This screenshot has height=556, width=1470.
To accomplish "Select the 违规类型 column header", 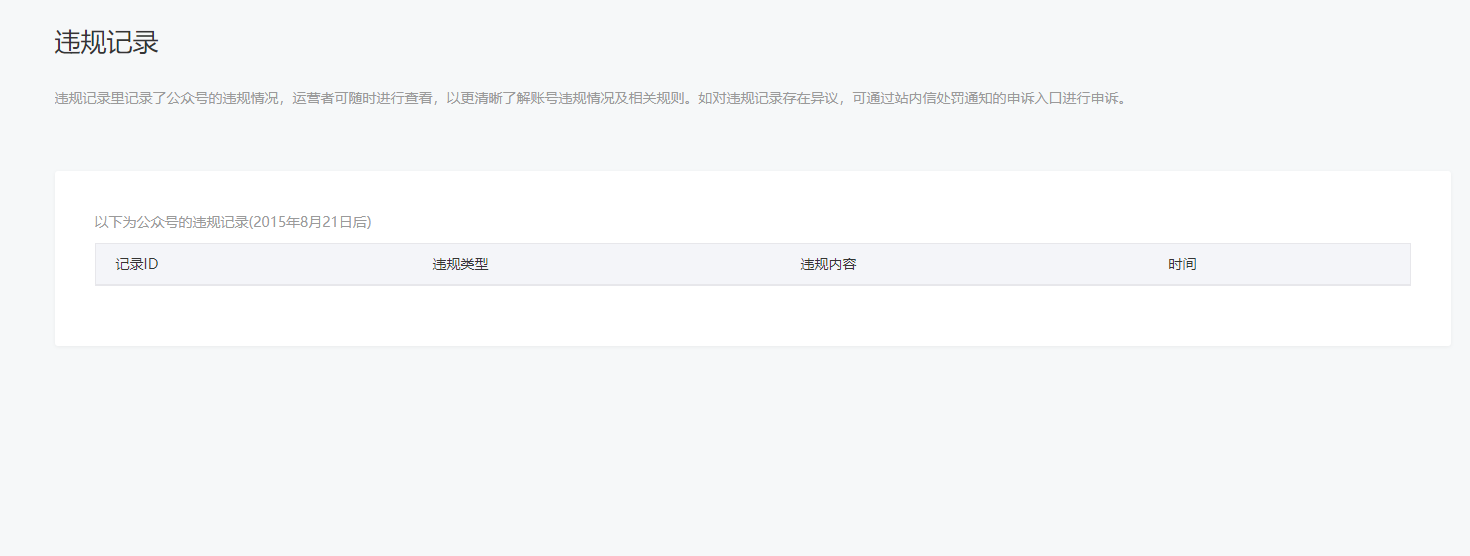I will [460, 265].
